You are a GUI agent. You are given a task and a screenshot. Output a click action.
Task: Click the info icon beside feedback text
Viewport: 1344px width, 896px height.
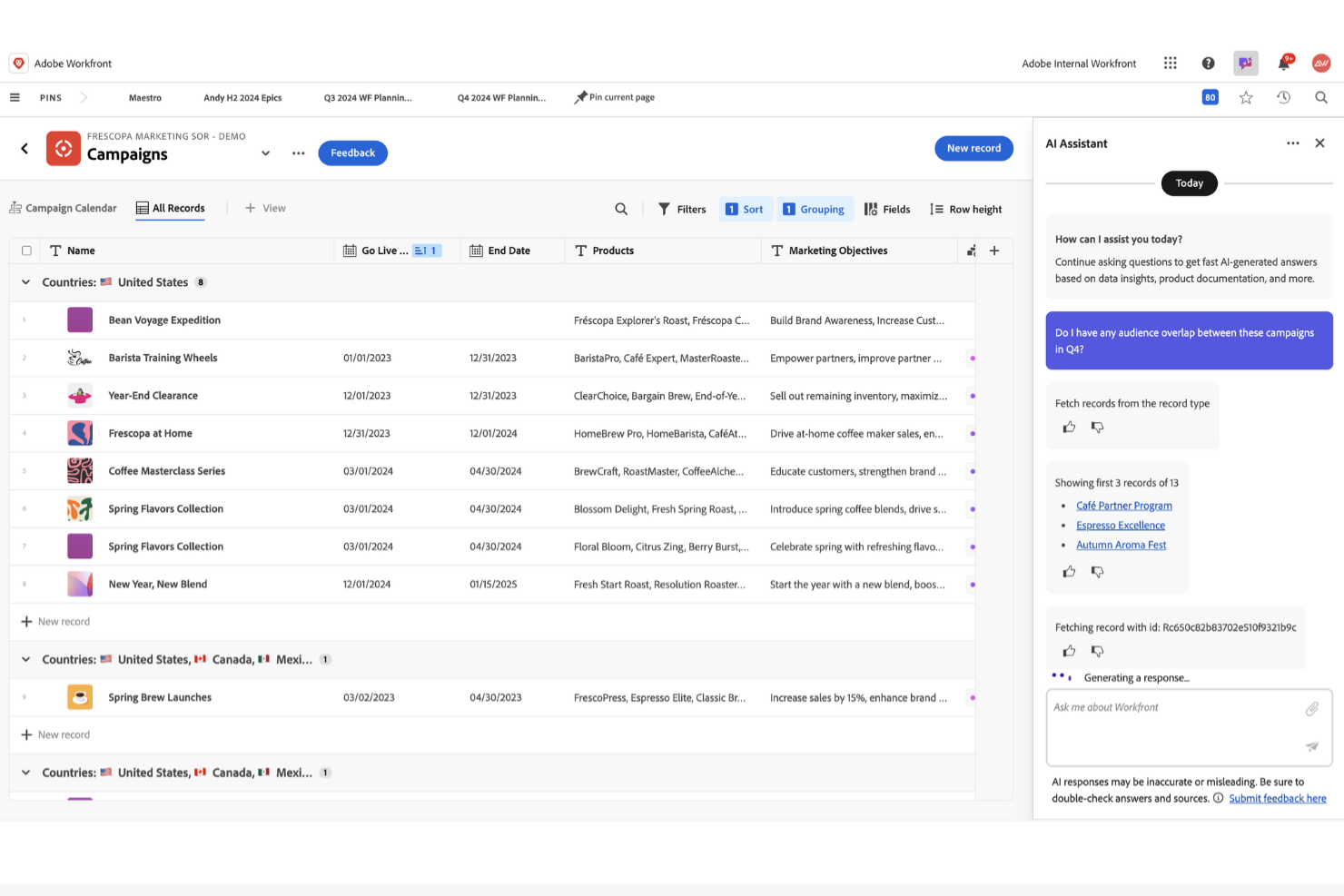[x=1219, y=799]
